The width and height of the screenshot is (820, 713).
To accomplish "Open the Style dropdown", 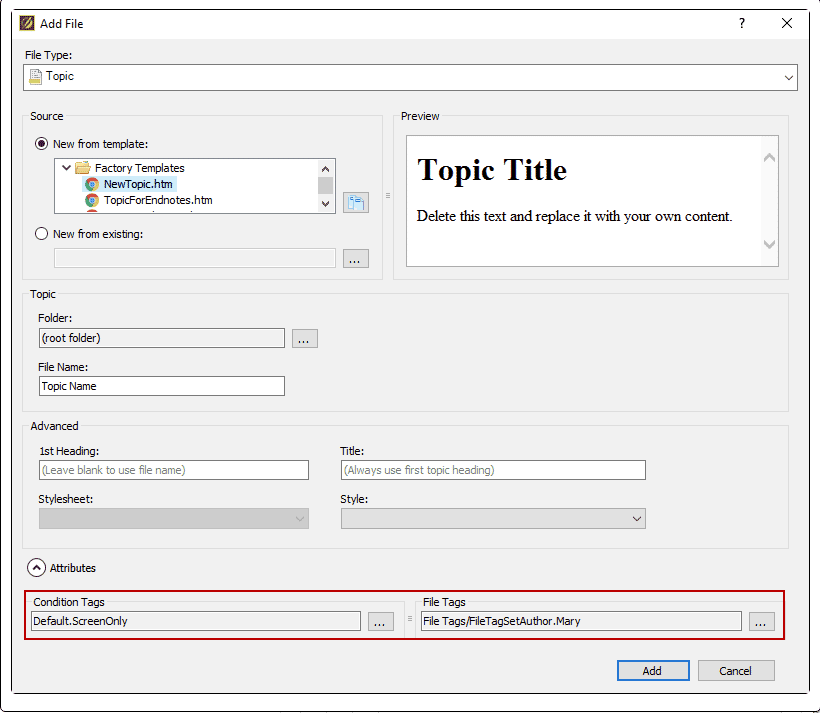I will point(493,518).
